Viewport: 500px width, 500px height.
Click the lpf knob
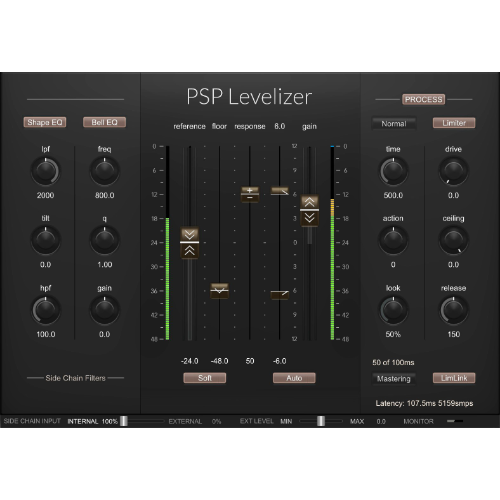point(45,171)
